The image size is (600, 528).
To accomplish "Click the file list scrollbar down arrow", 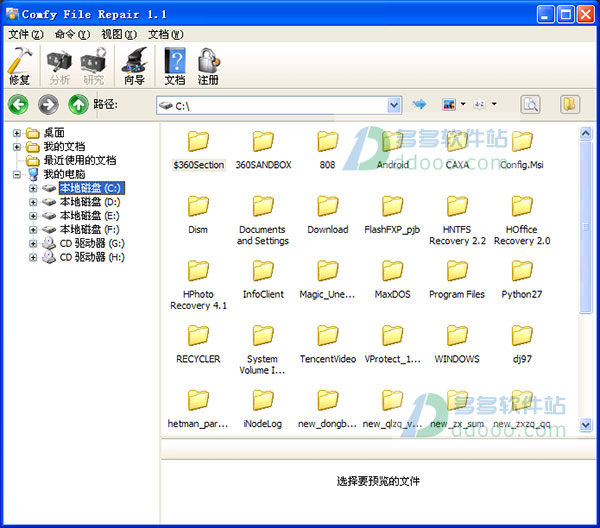I will click(x=585, y=424).
